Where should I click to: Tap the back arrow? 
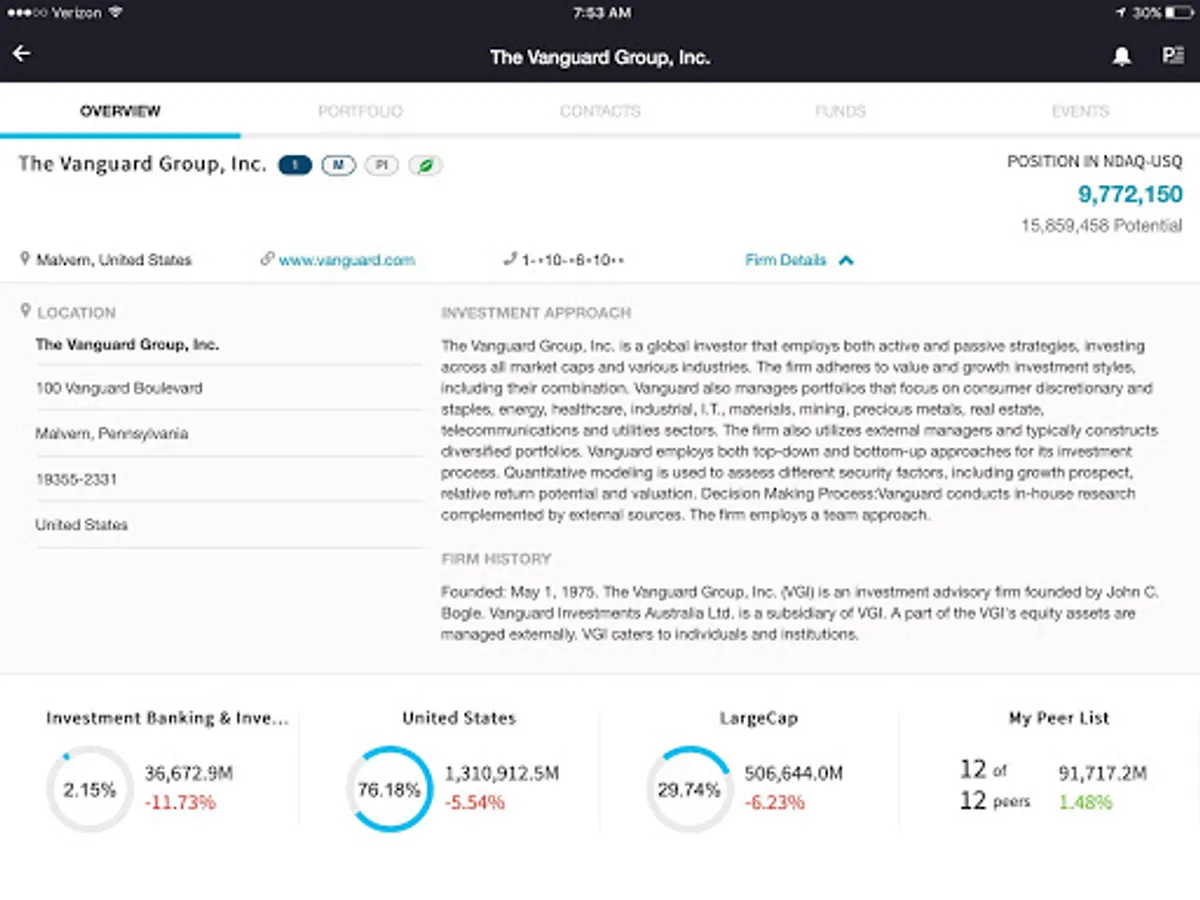[22, 54]
